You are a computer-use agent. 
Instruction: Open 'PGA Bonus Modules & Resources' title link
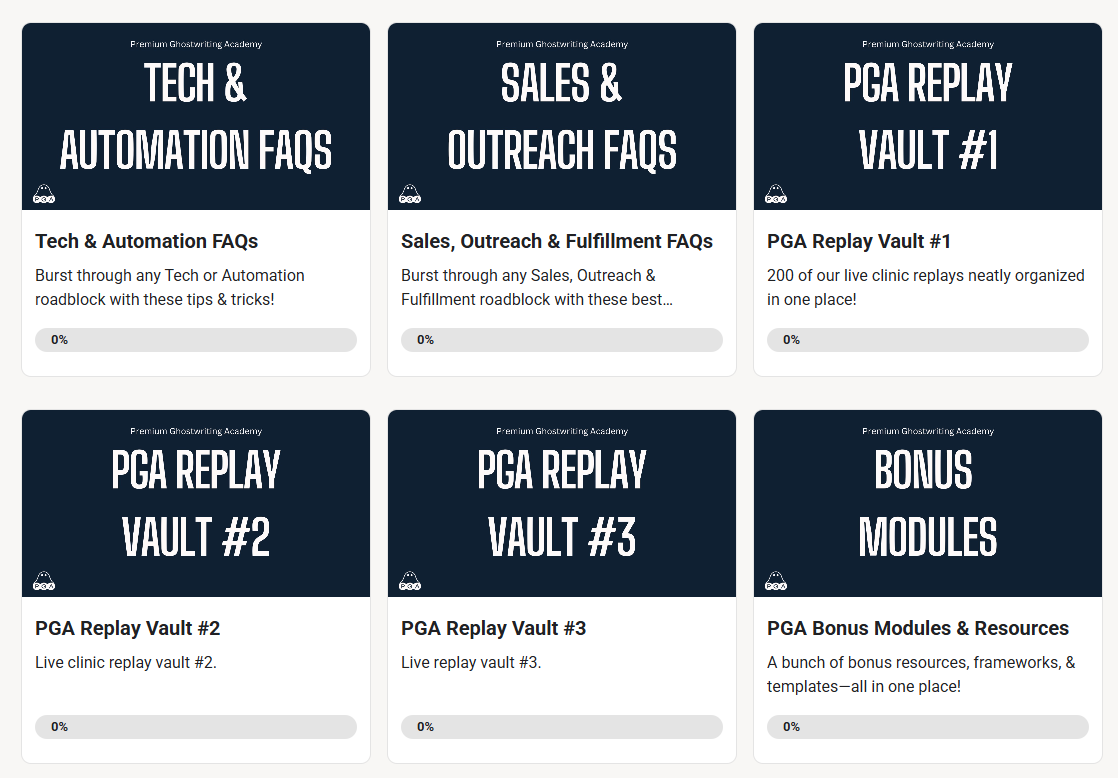(x=918, y=628)
